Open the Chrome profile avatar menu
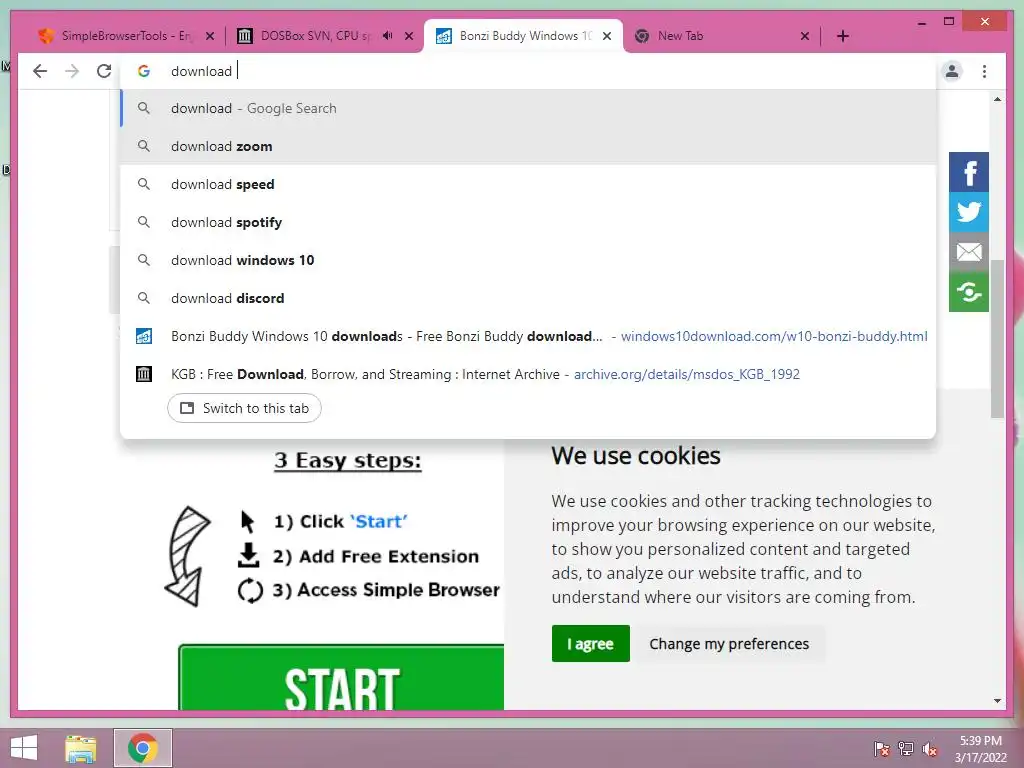The height and width of the screenshot is (768, 1024). [952, 71]
